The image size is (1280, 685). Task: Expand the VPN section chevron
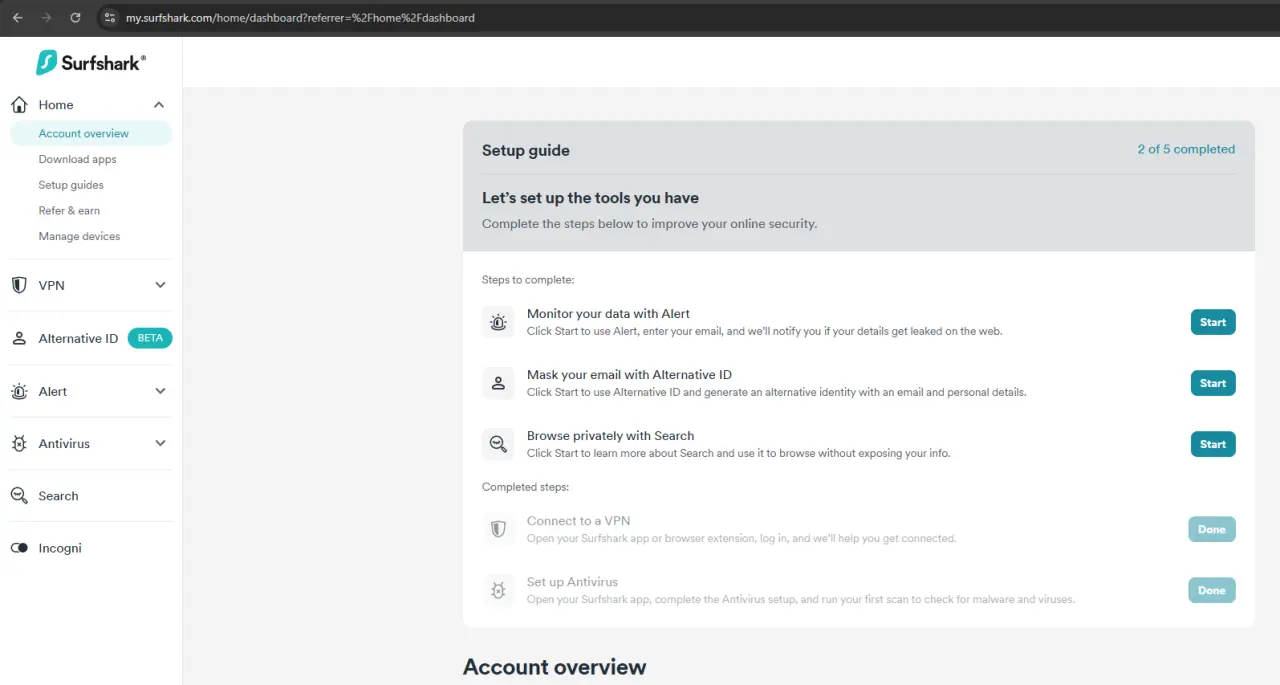tap(160, 285)
